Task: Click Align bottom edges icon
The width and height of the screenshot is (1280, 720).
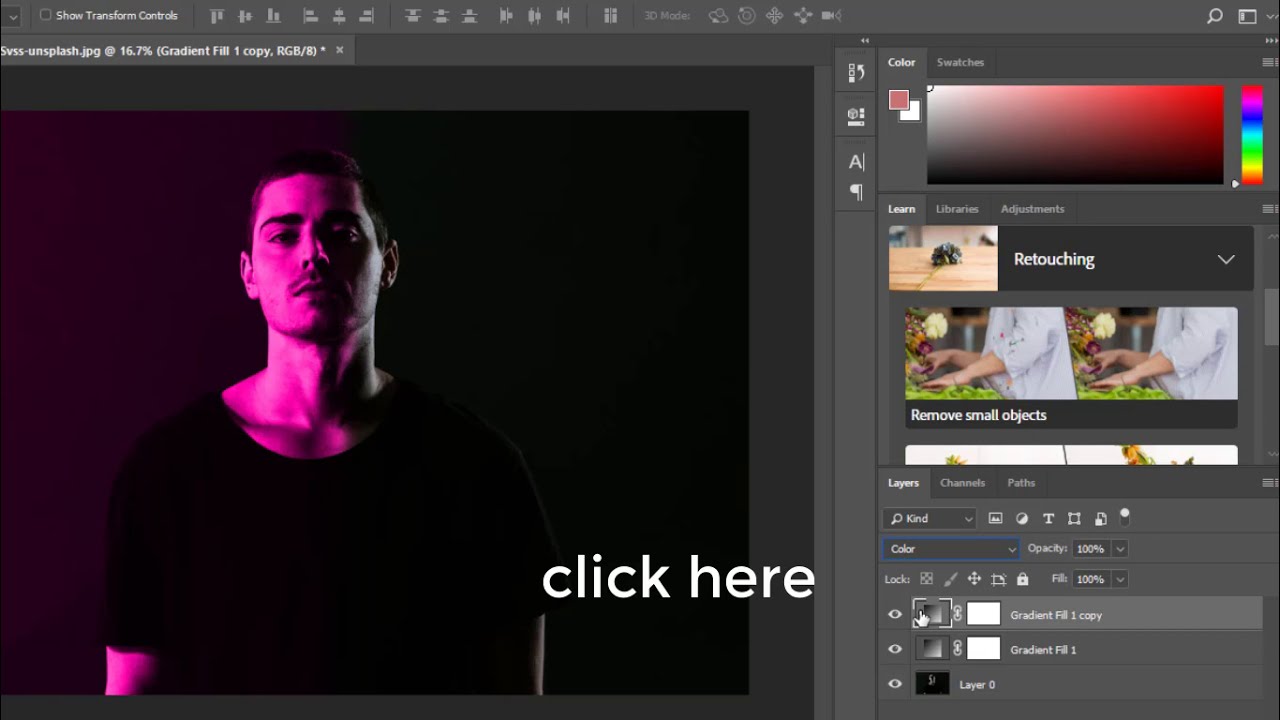Action: [x=273, y=15]
